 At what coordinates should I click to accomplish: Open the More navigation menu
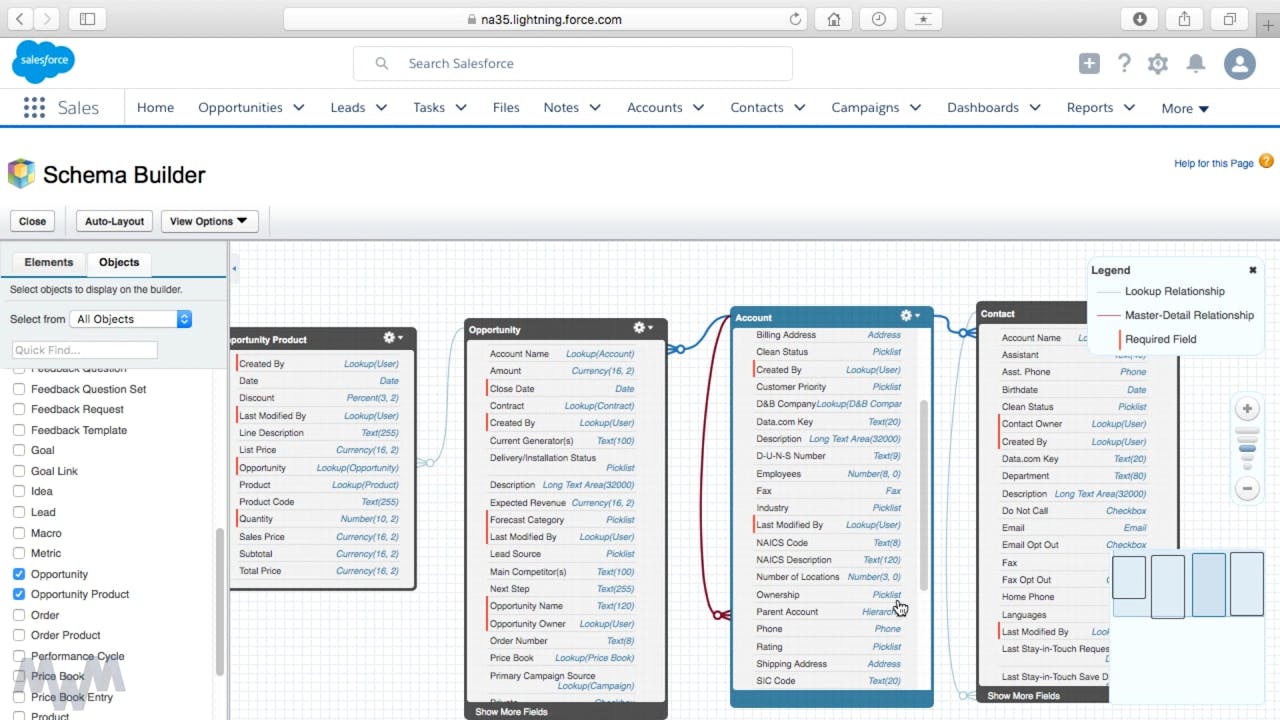coord(1185,108)
